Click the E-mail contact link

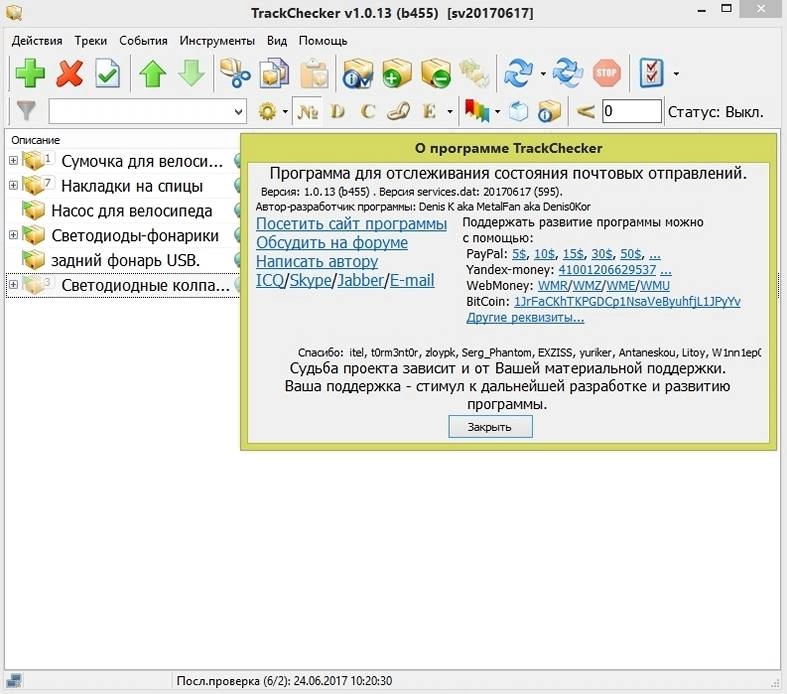point(412,280)
